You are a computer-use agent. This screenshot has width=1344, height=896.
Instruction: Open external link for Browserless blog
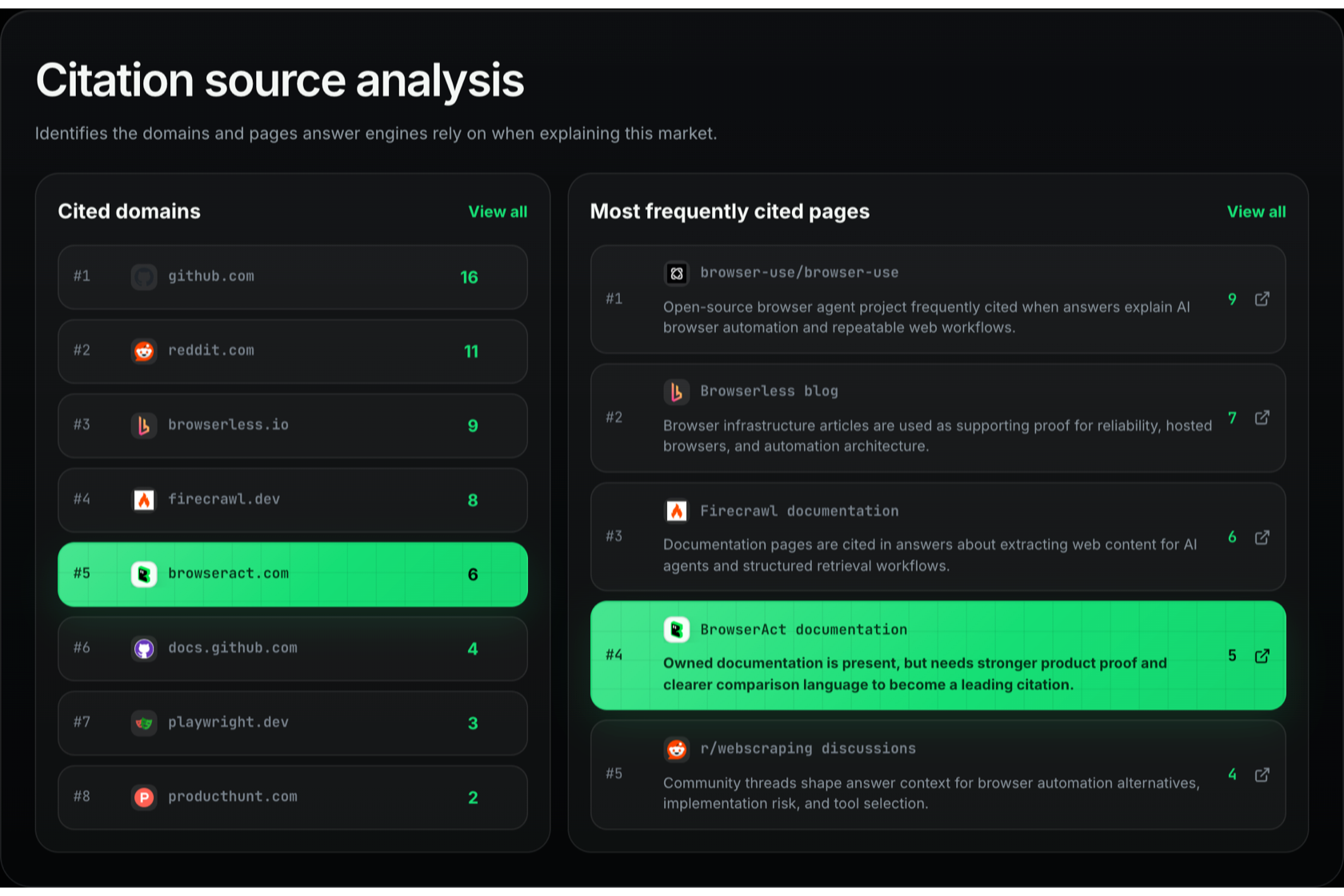tap(1262, 418)
